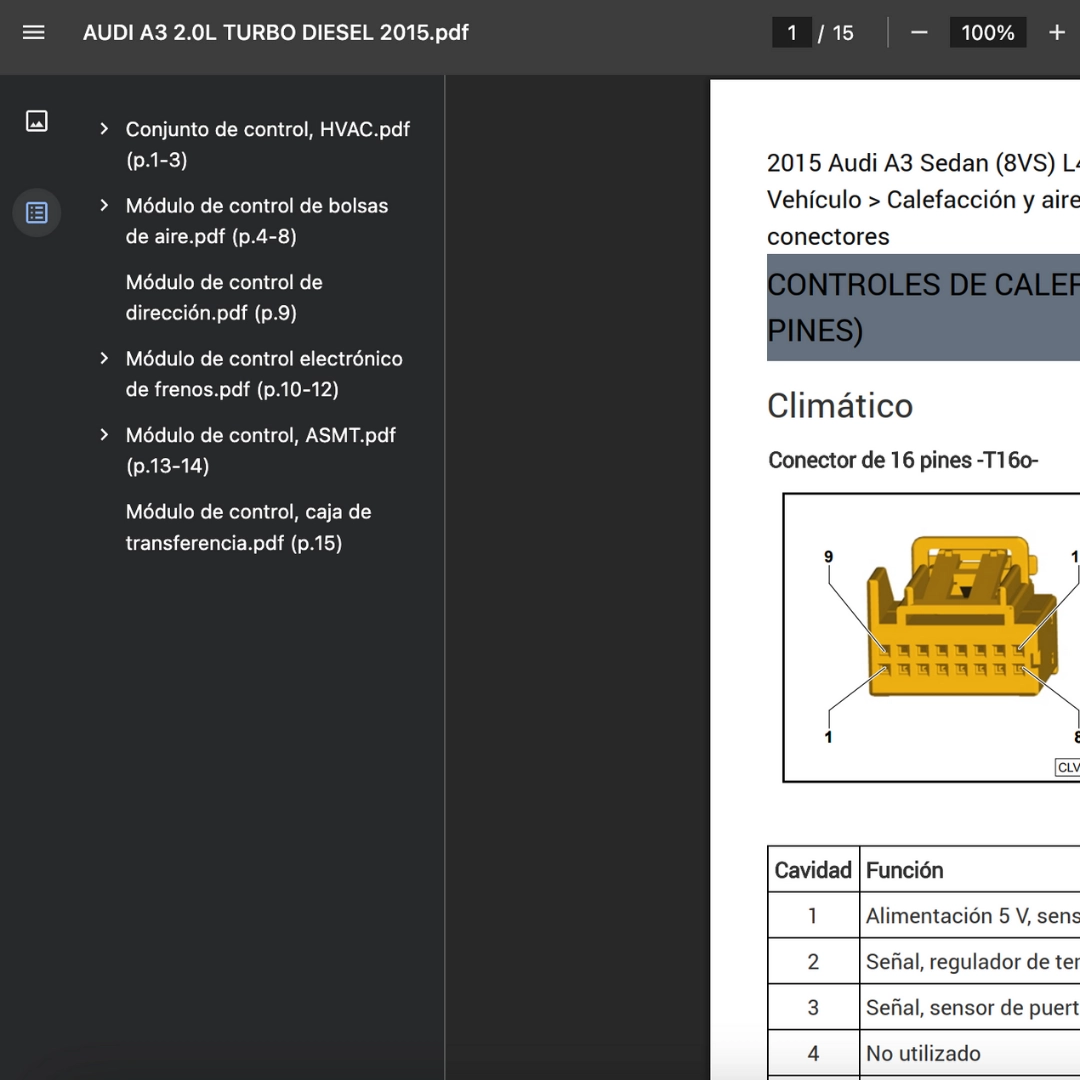Click the zoom in plus icon
Viewport: 1080px width, 1080px height.
[1056, 33]
